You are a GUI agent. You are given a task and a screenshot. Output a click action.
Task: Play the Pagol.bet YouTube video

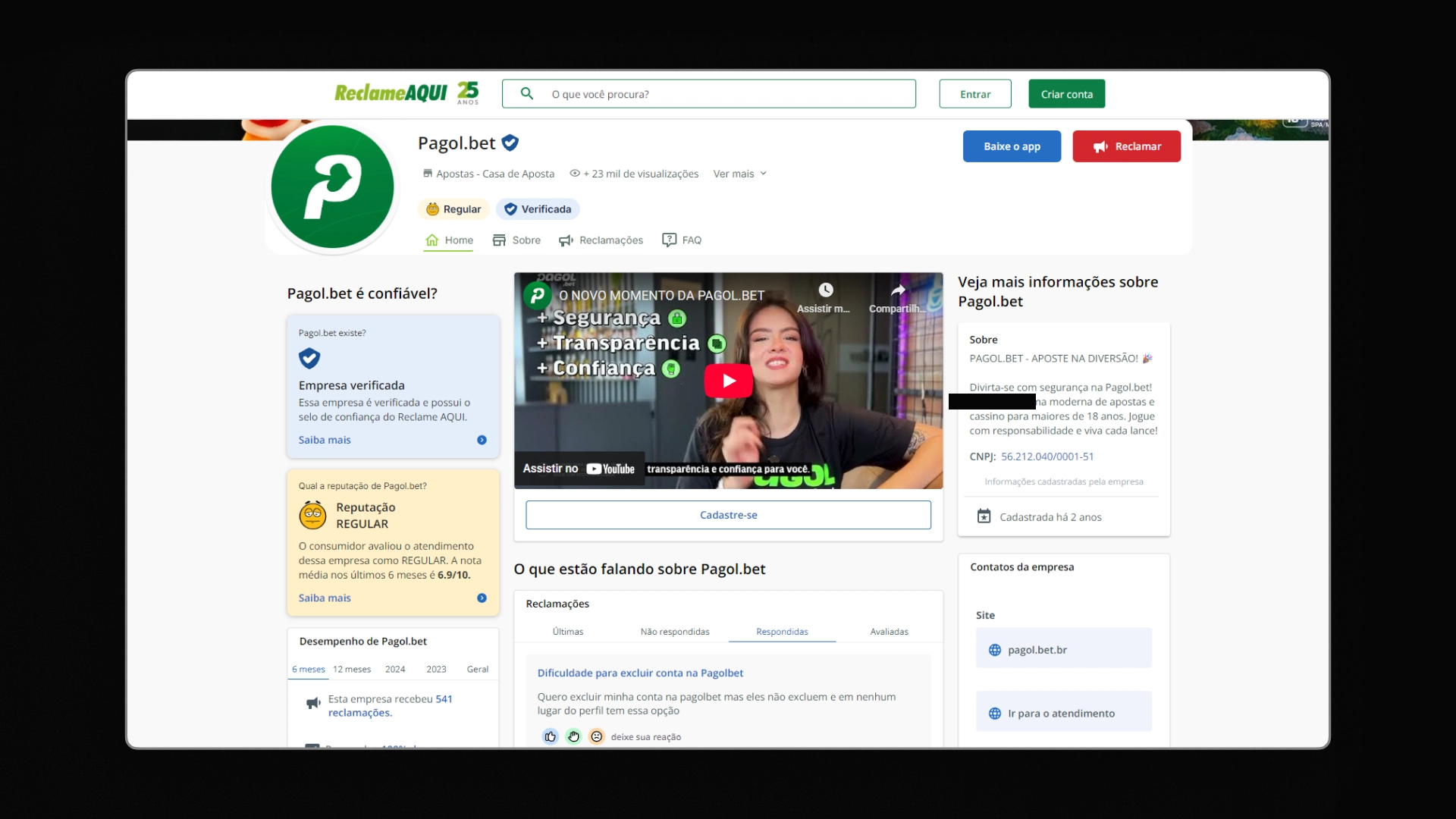(728, 381)
